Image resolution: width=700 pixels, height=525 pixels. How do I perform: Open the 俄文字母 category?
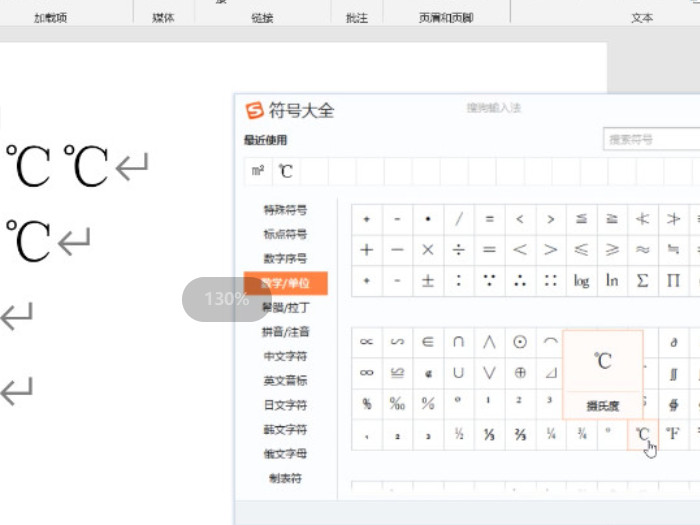click(x=285, y=454)
